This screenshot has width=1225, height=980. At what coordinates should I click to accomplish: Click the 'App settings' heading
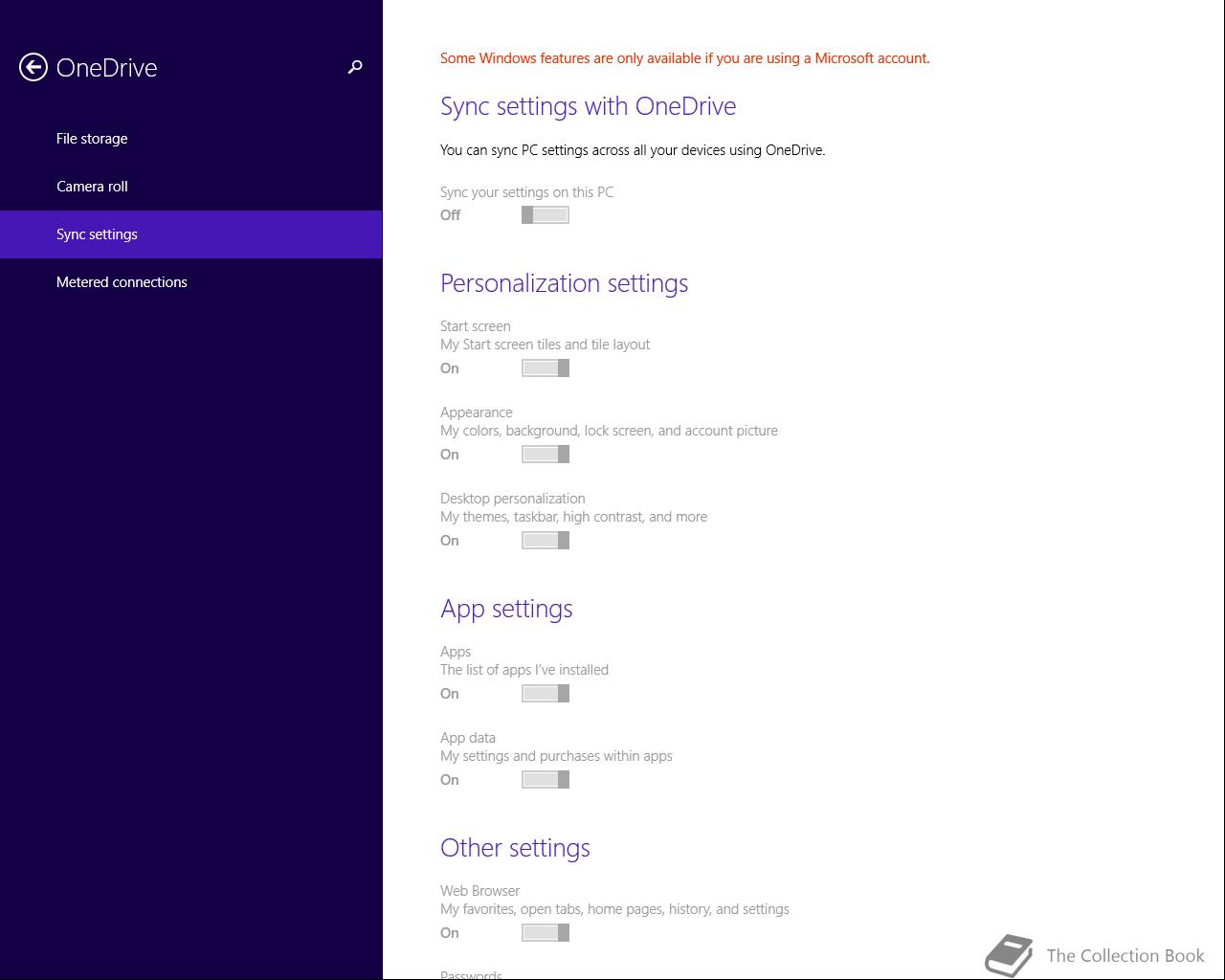(x=506, y=609)
